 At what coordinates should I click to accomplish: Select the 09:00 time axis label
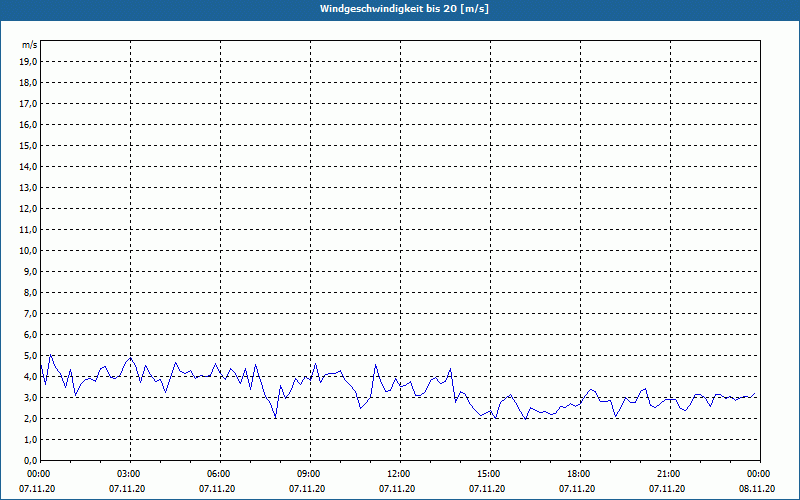[308, 474]
